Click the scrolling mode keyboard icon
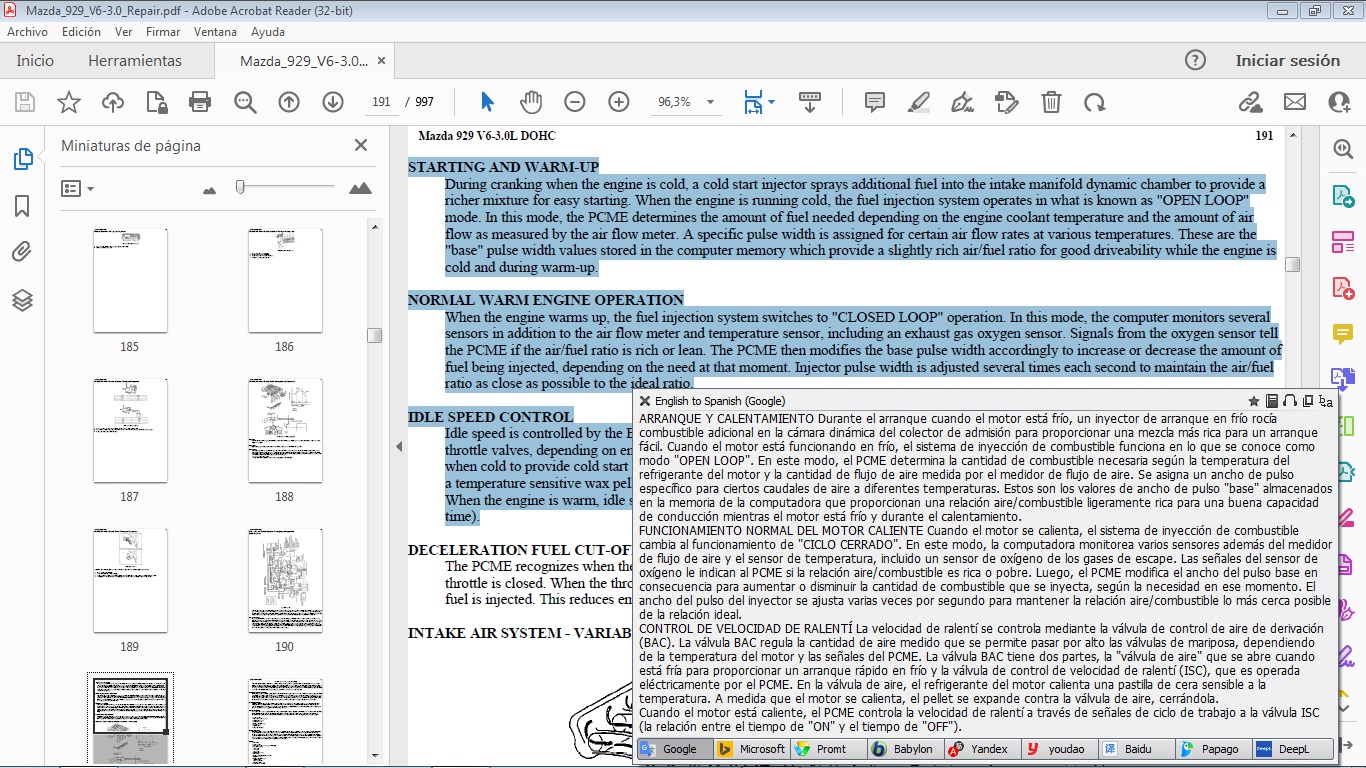Image resolution: width=1366 pixels, height=768 pixels. pyautogui.click(x=810, y=102)
